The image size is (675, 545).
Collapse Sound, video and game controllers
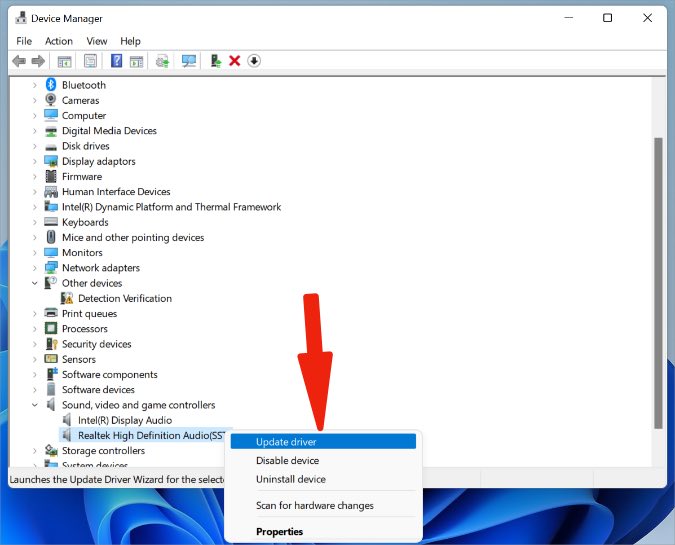coord(35,405)
